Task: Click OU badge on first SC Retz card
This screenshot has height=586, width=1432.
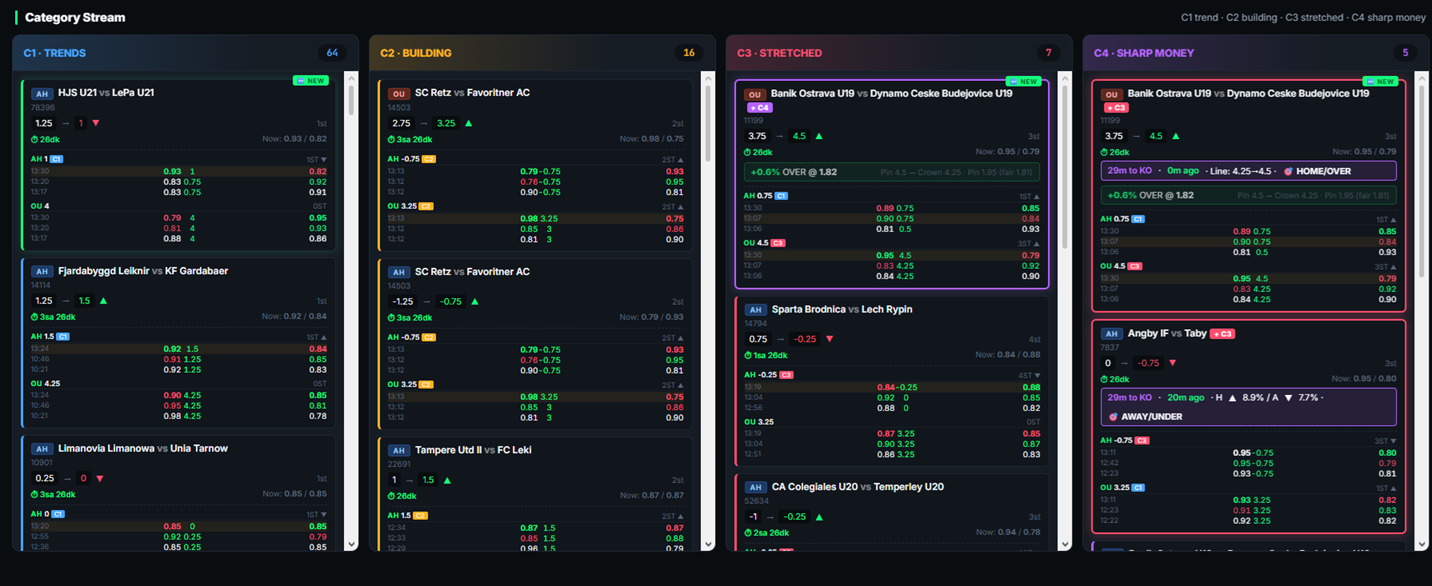Action: (x=398, y=94)
